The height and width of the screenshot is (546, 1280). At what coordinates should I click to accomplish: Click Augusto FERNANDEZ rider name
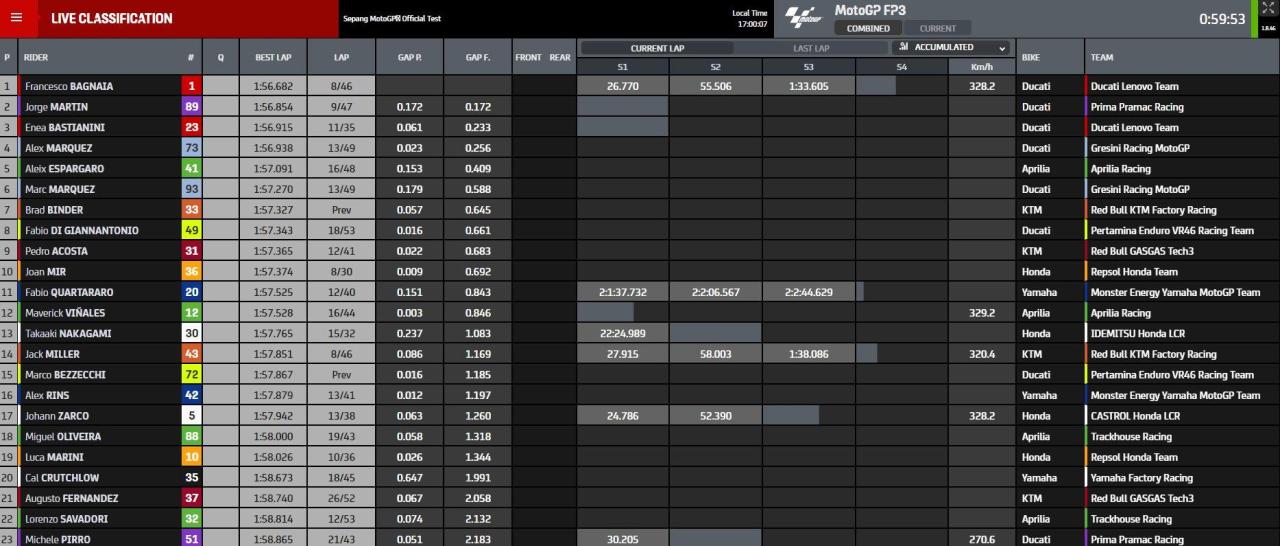pyautogui.click(x=71, y=498)
